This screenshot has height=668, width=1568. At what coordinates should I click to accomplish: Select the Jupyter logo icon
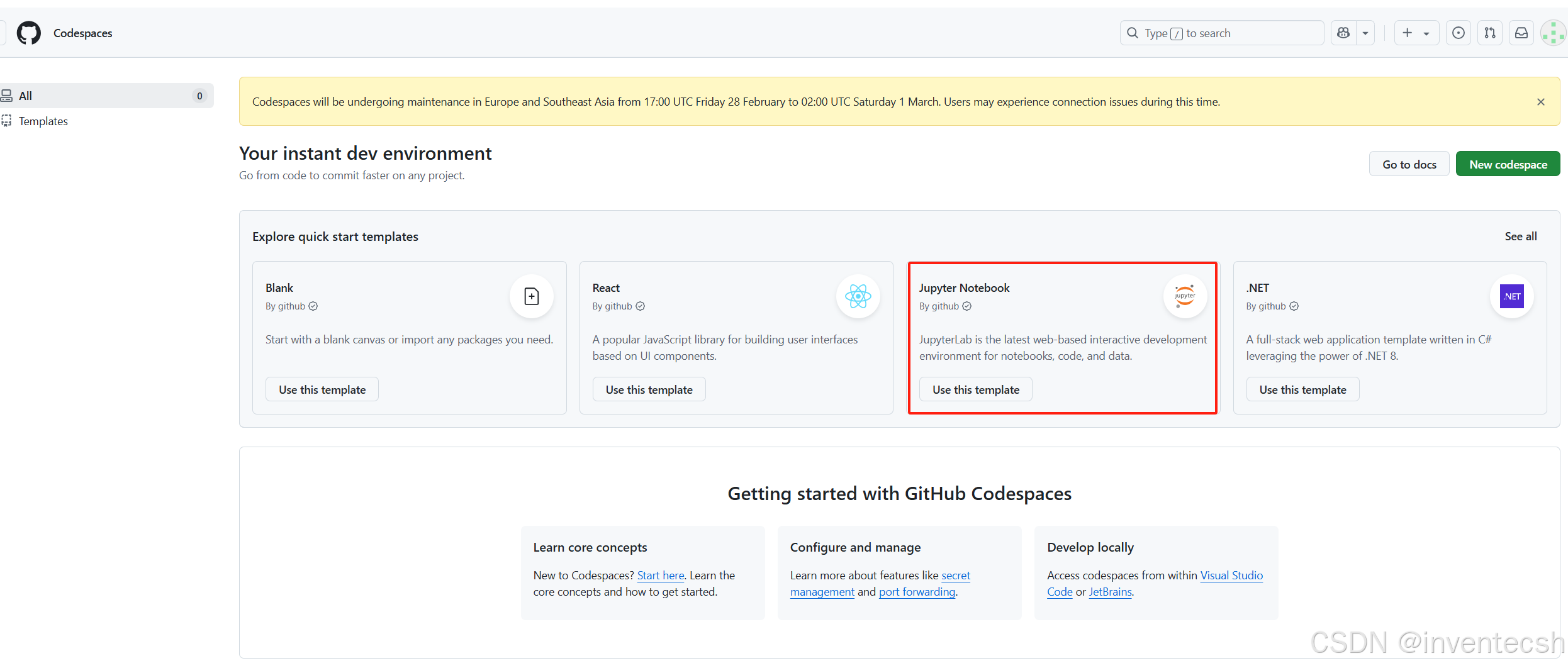click(x=1185, y=296)
